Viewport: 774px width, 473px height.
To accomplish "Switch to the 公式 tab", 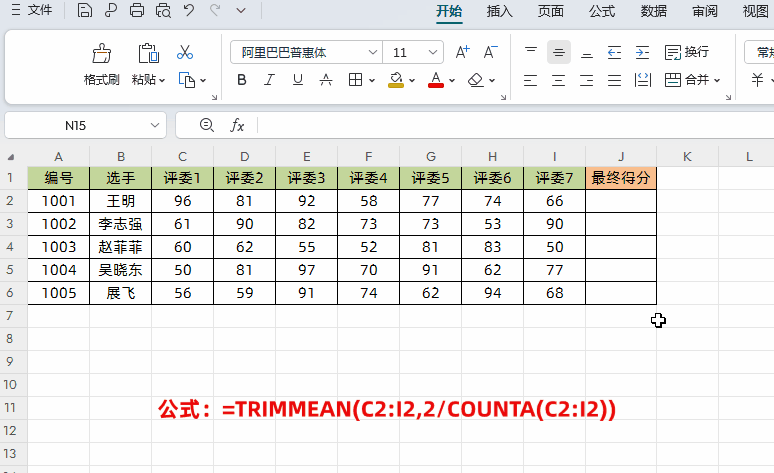I will [602, 11].
